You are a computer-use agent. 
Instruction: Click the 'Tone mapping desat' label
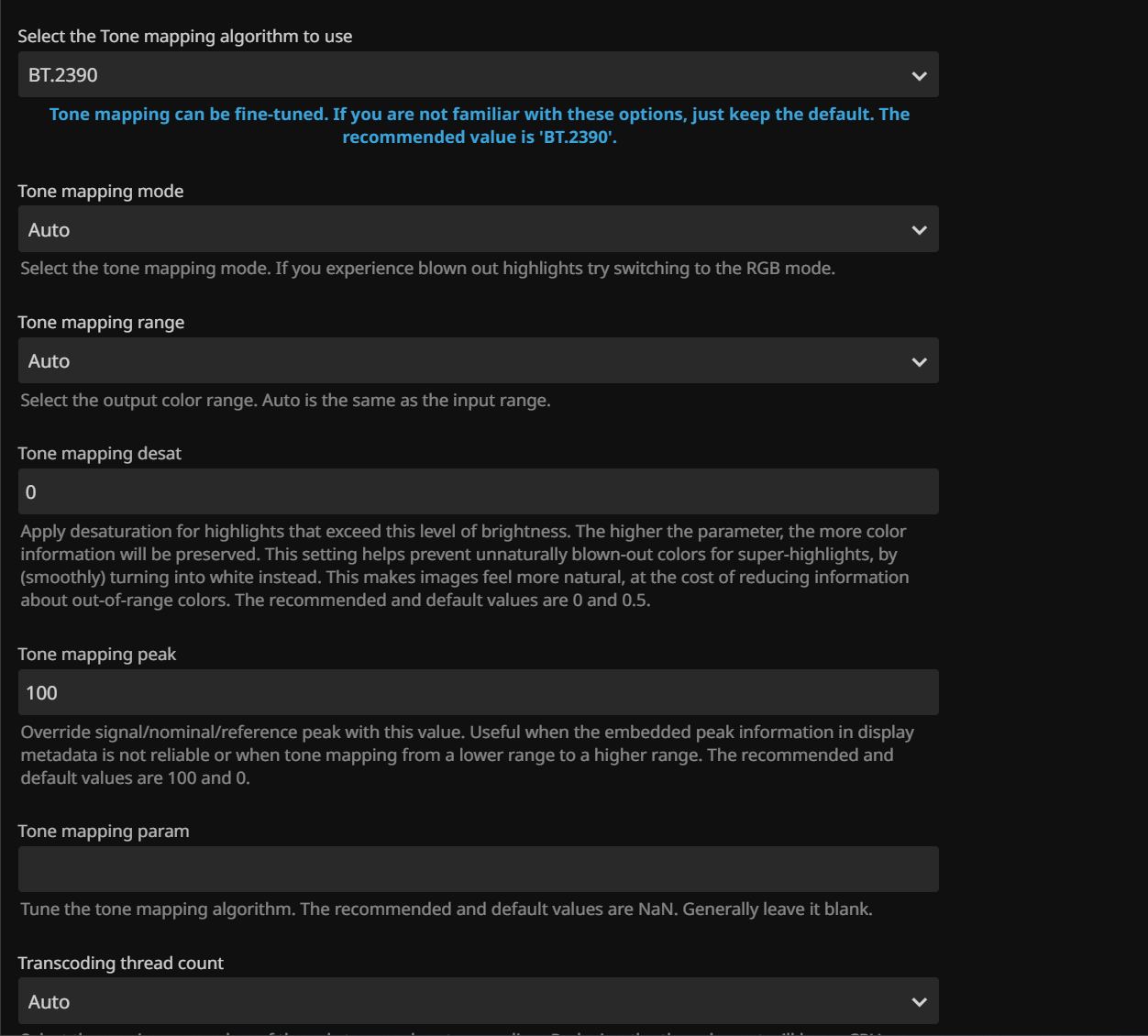[x=100, y=454]
